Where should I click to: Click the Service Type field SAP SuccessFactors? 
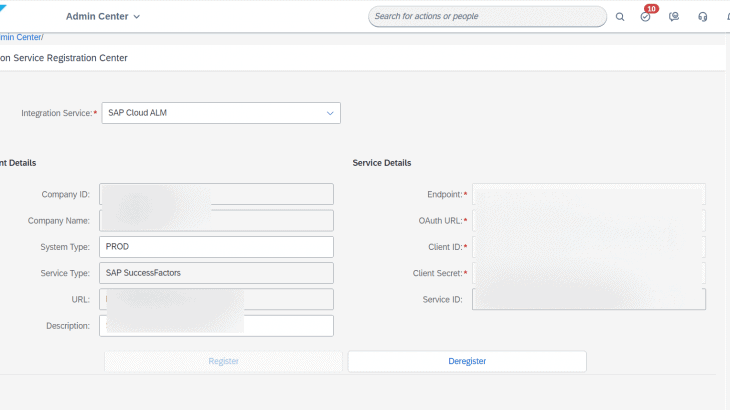click(216, 273)
